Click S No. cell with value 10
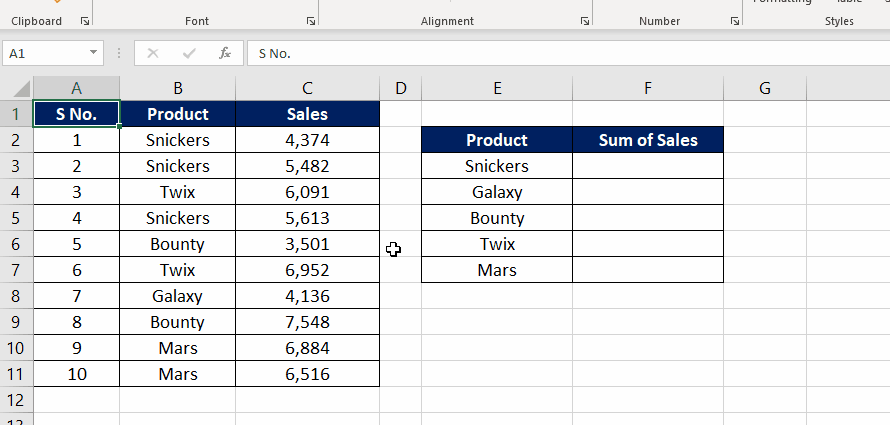Image resolution: width=890 pixels, height=425 pixels. tap(77, 374)
